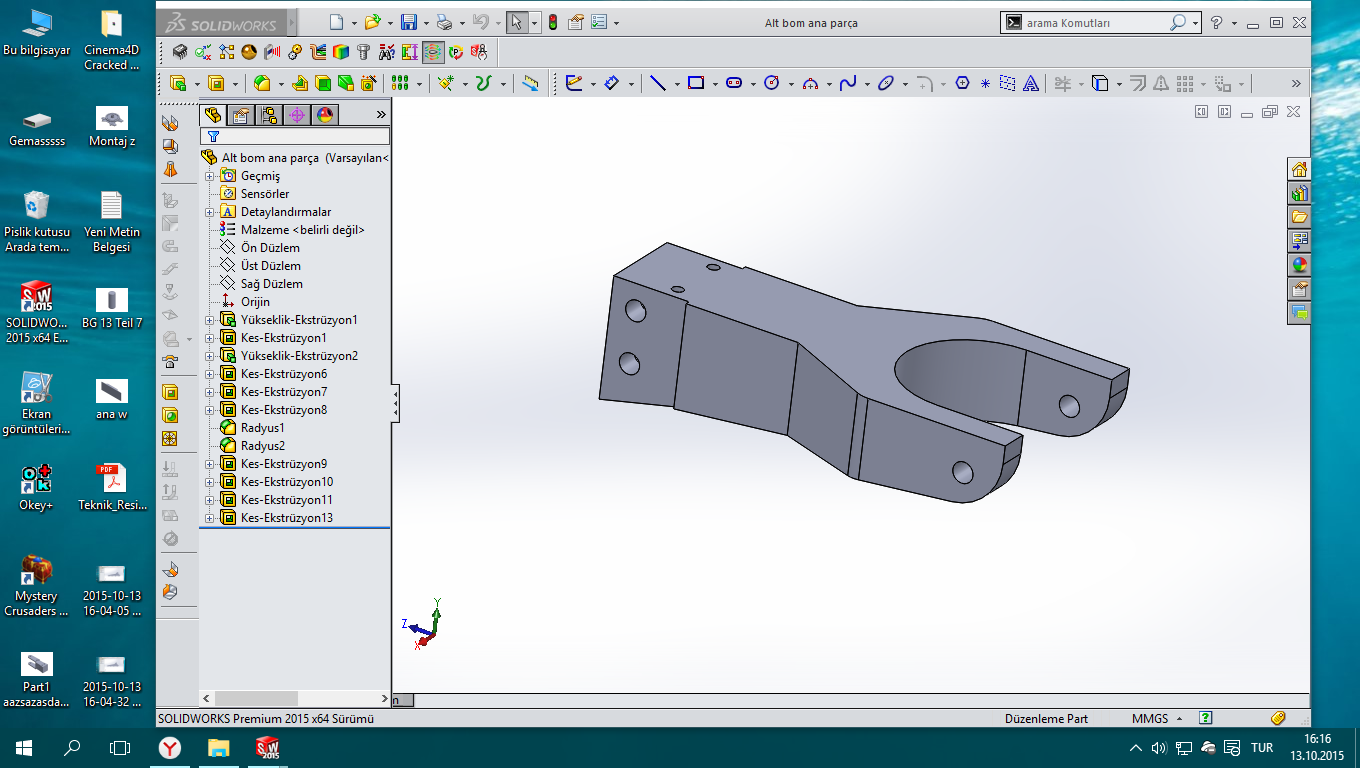Viewport: 1360px width, 768px height.
Task: Open the Line tool dropdown arrow
Action: click(x=675, y=85)
